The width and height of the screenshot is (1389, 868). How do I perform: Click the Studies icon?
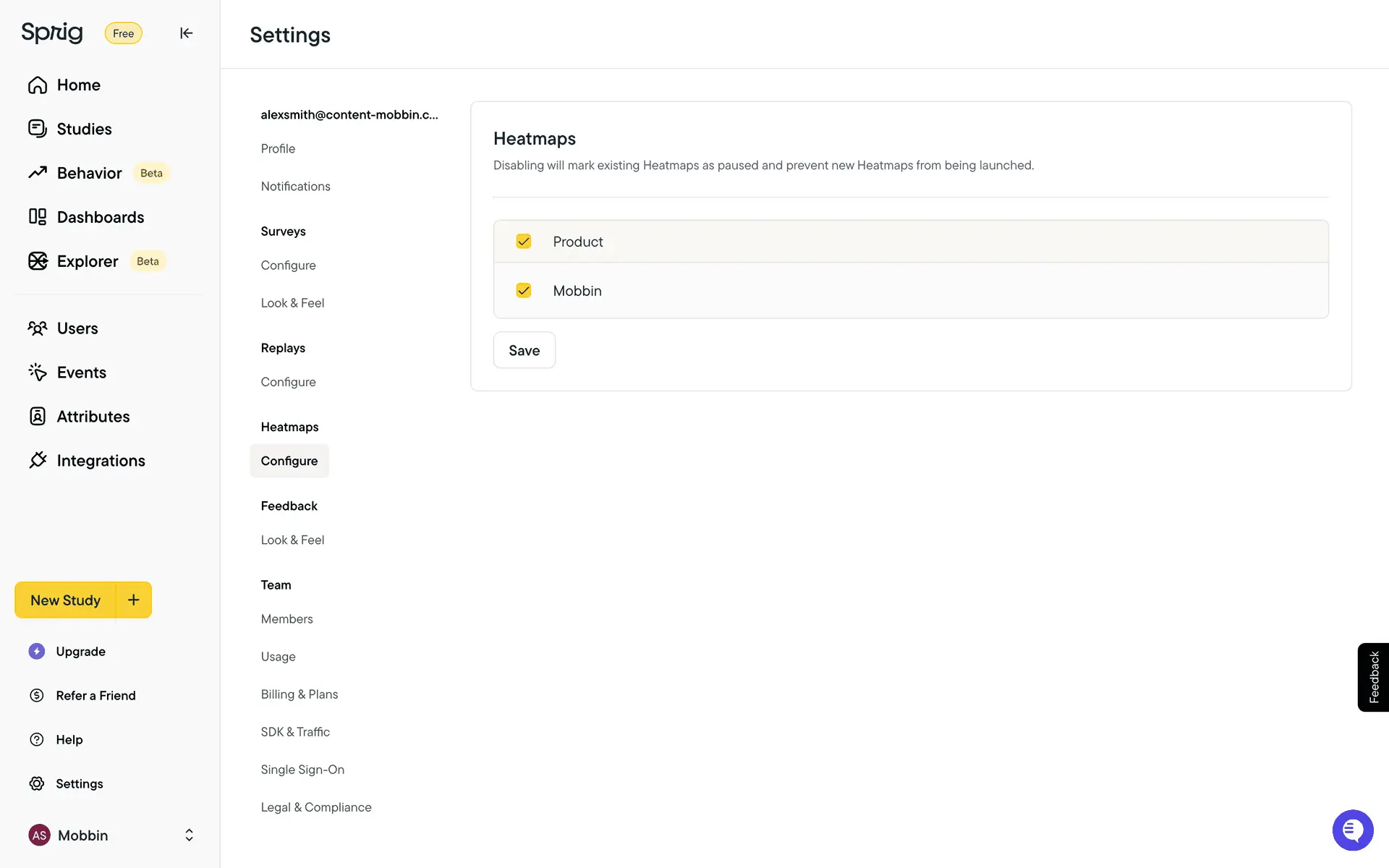[38, 129]
